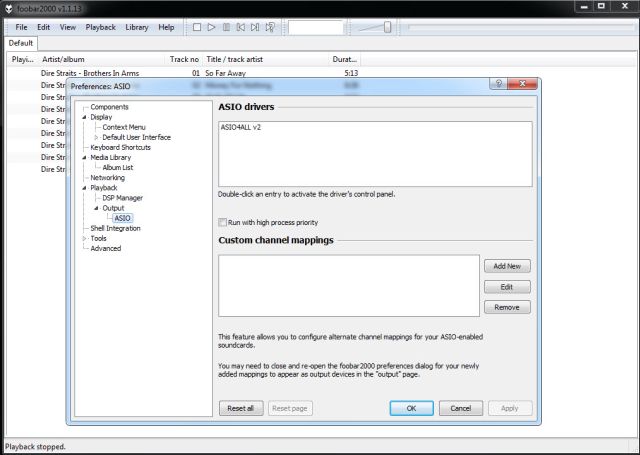Viewport: 640px width, 455px height.
Task: Select the Default playlist tab
Action: pos(20,43)
